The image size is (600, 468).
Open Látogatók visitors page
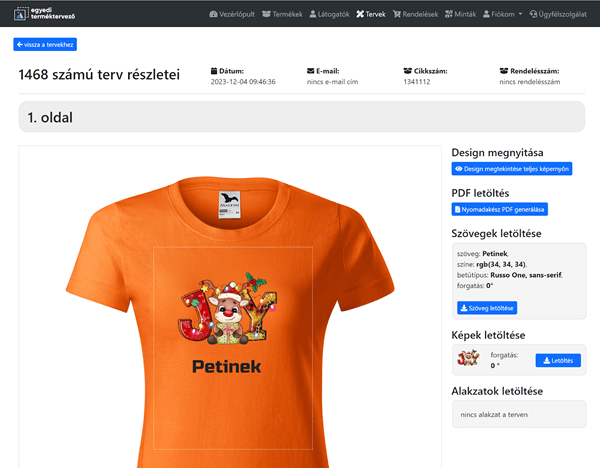[329, 14]
